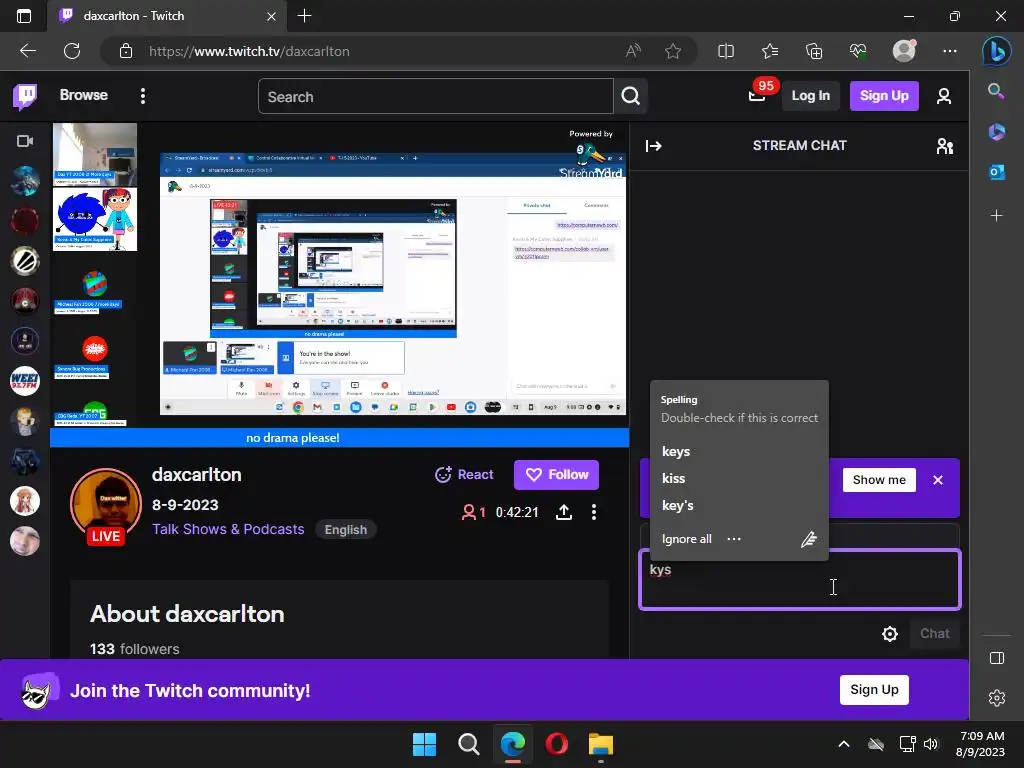Open the Edge profile avatar
Screen dimensions: 1024x768
pyautogui.click(x=904, y=51)
